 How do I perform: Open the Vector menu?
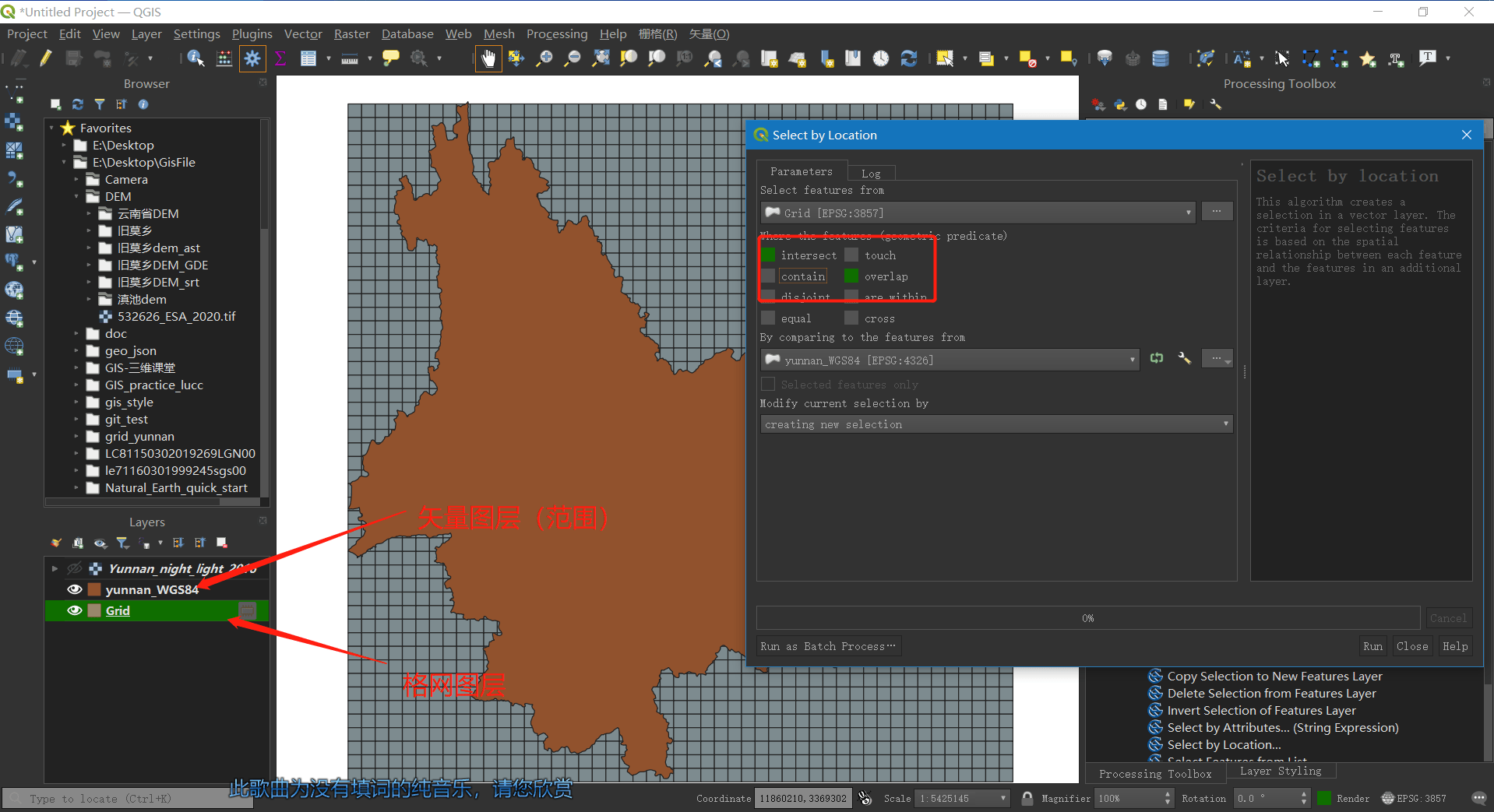click(x=303, y=34)
